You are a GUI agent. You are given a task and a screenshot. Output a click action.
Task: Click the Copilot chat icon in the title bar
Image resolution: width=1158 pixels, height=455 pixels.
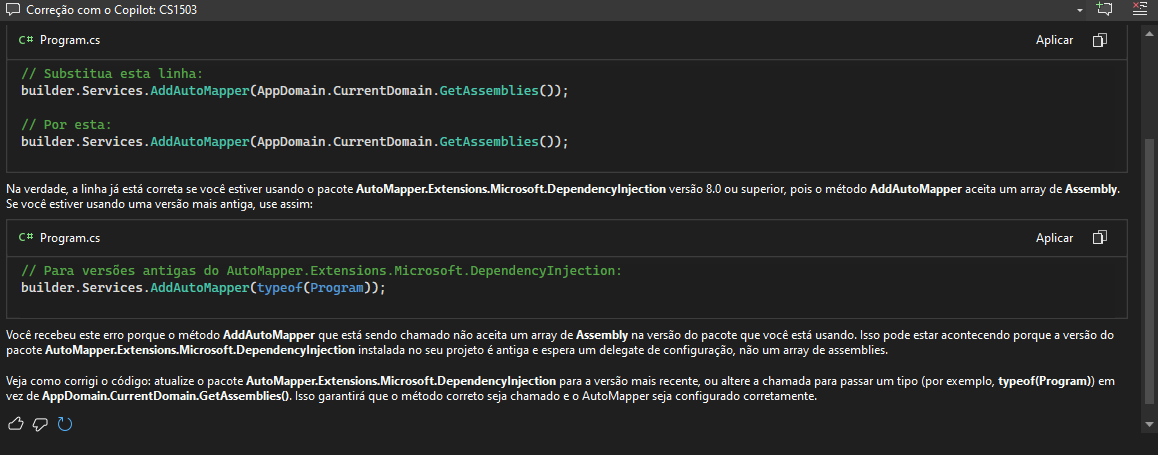[11, 9]
